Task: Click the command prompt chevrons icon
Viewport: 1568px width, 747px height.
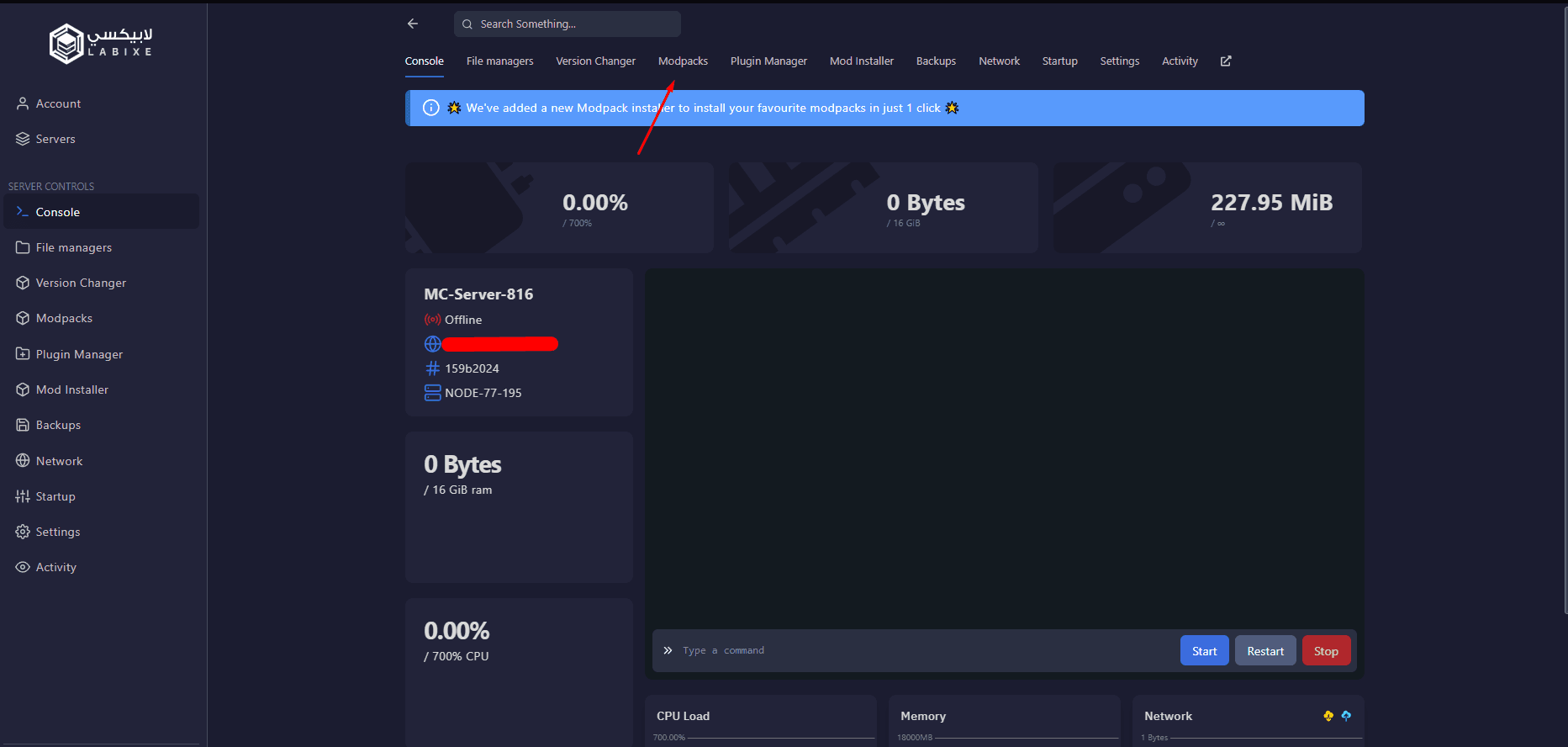Action: 668,650
